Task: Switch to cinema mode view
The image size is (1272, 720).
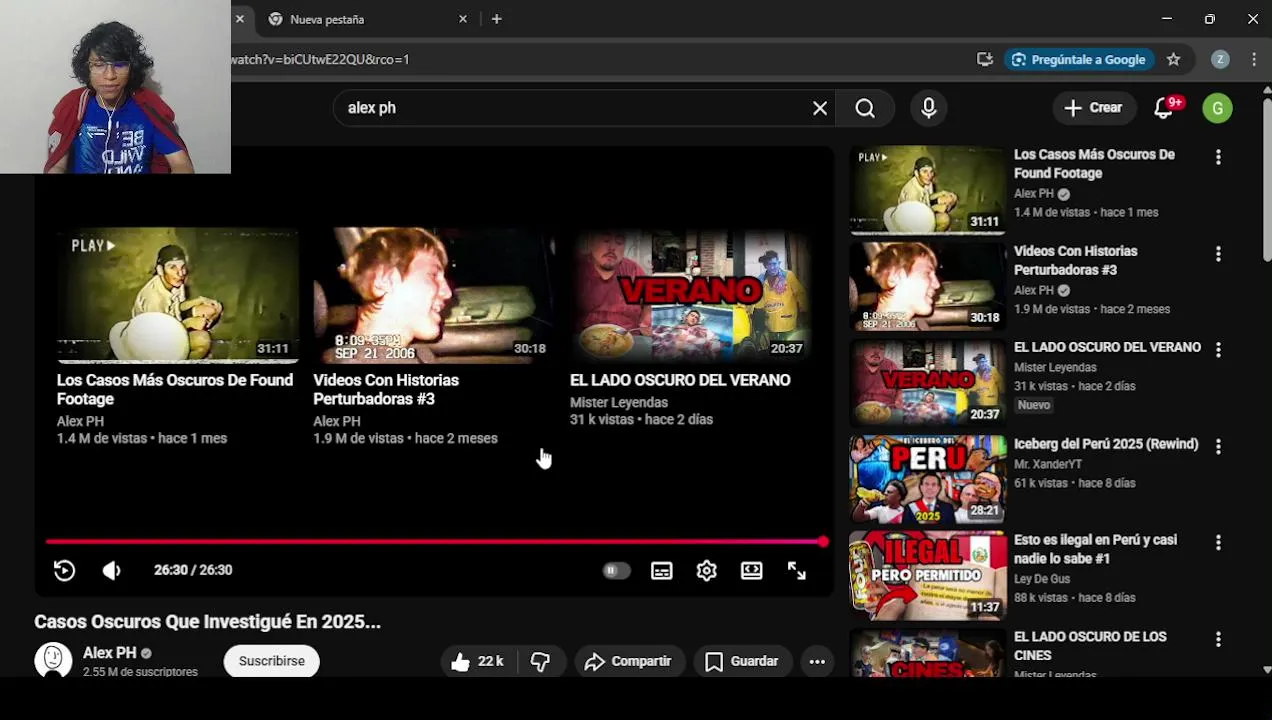Action: [752, 570]
